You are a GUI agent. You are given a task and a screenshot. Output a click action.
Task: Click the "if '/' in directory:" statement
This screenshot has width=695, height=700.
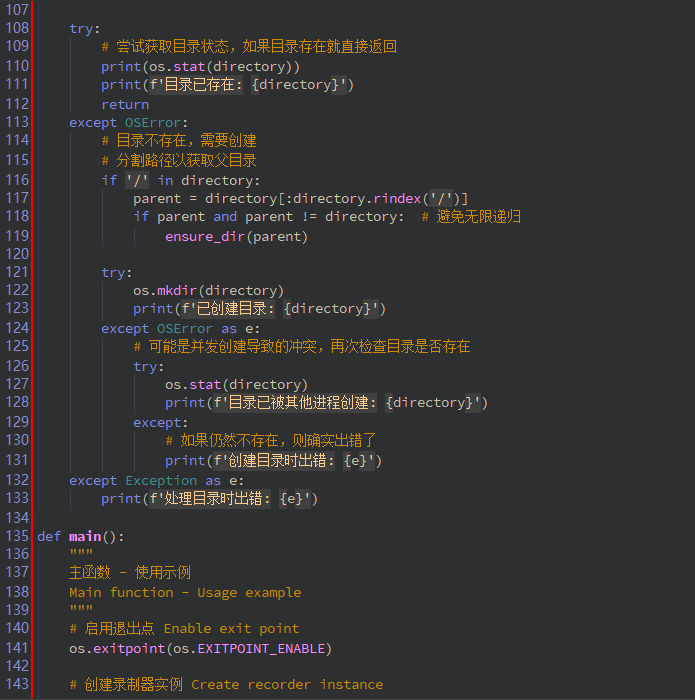[x=180, y=181]
